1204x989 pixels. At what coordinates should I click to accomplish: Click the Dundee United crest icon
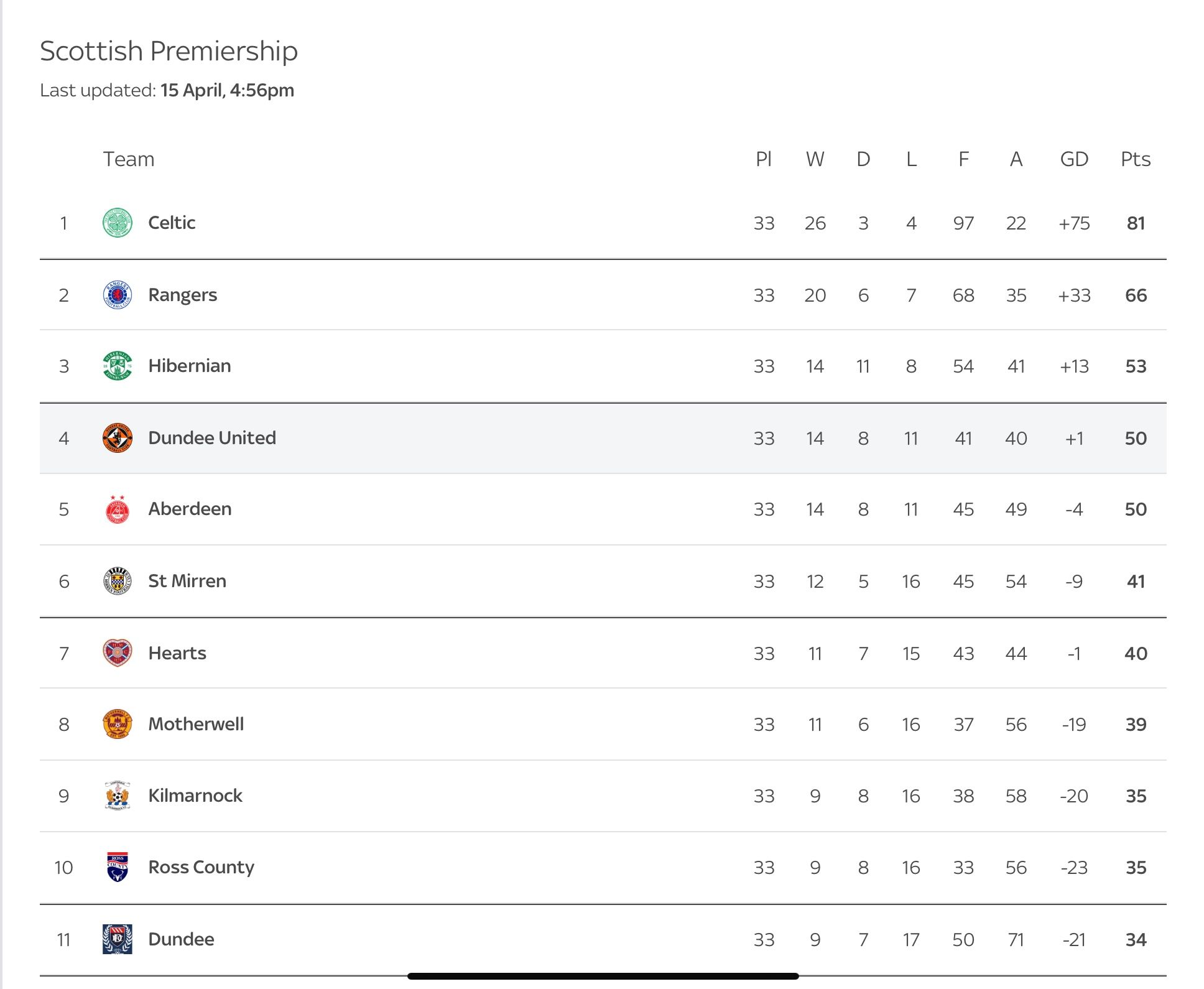tap(118, 438)
